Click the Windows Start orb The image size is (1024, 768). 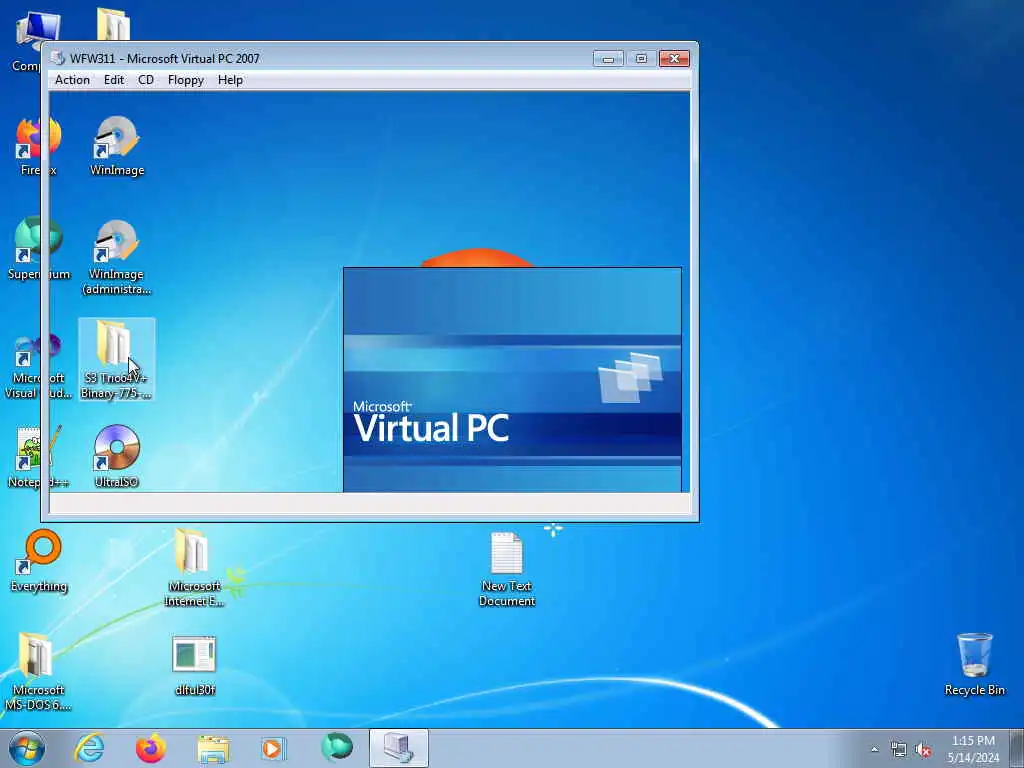pyautogui.click(x=27, y=748)
